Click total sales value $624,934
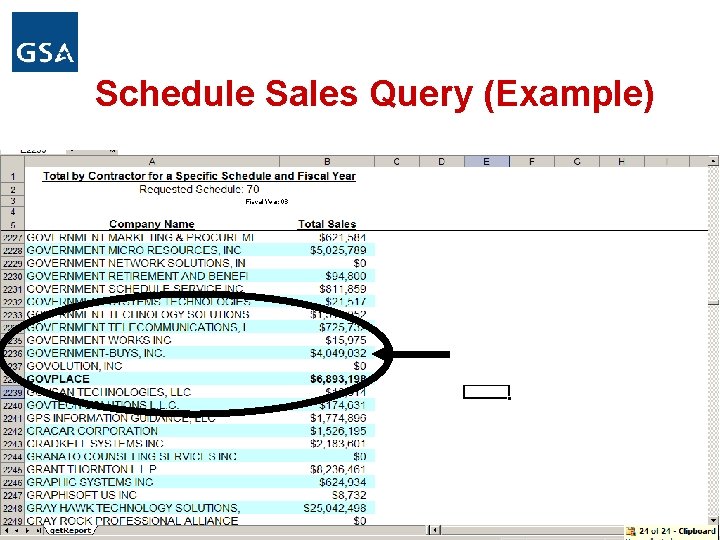The width and height of the screenshot is (720, 540). (x=343, y=482)
